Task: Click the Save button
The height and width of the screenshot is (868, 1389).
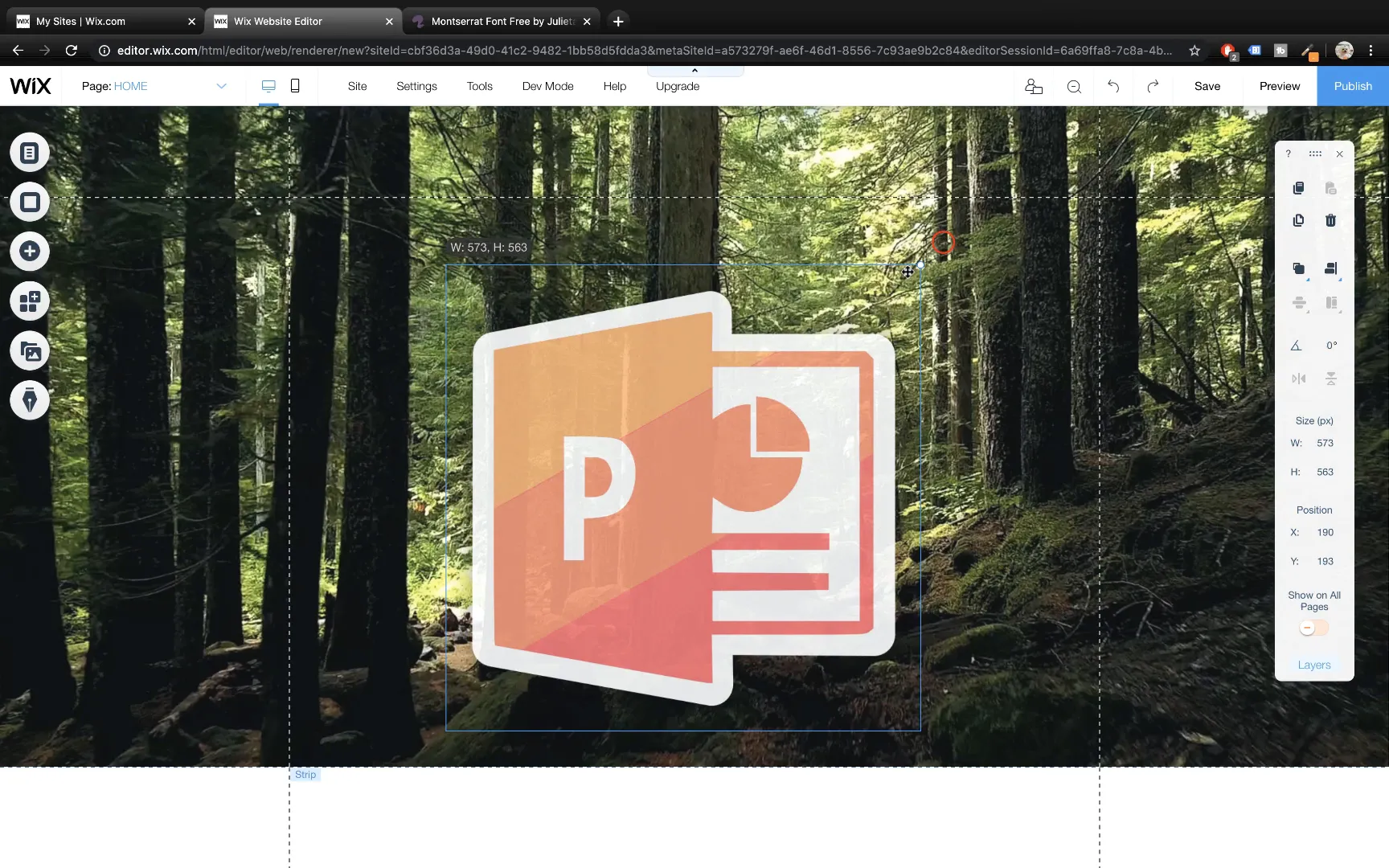Action: pos(1207,86)
